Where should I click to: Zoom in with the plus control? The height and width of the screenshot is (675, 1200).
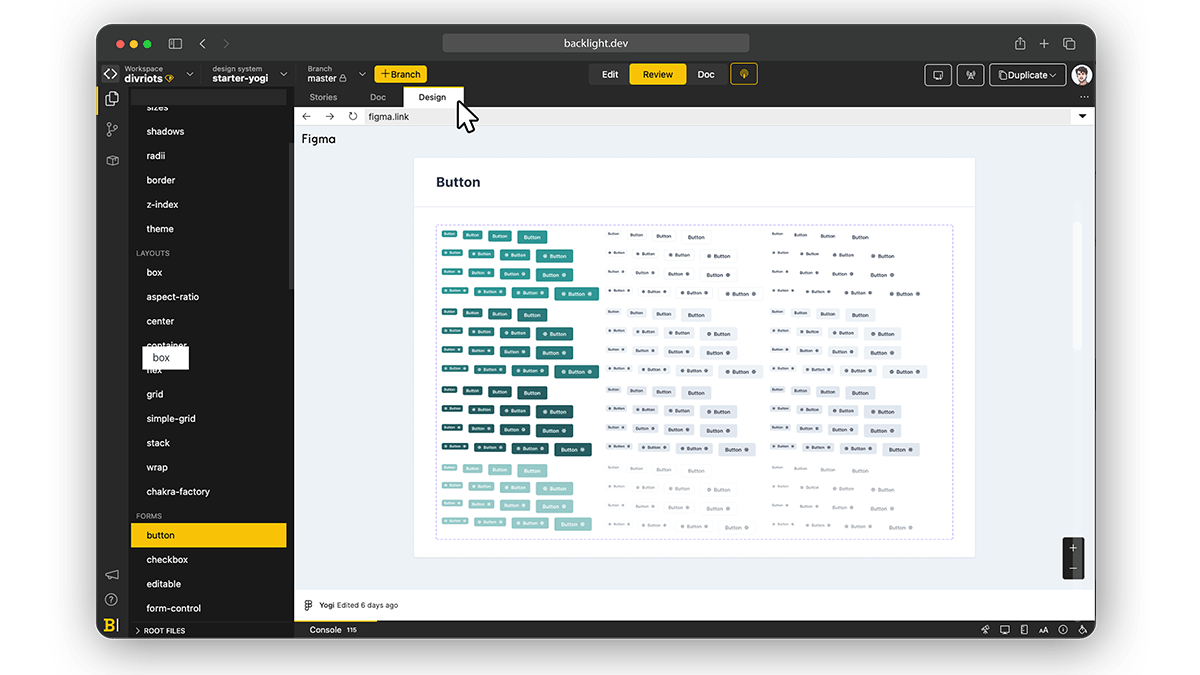1073,548
